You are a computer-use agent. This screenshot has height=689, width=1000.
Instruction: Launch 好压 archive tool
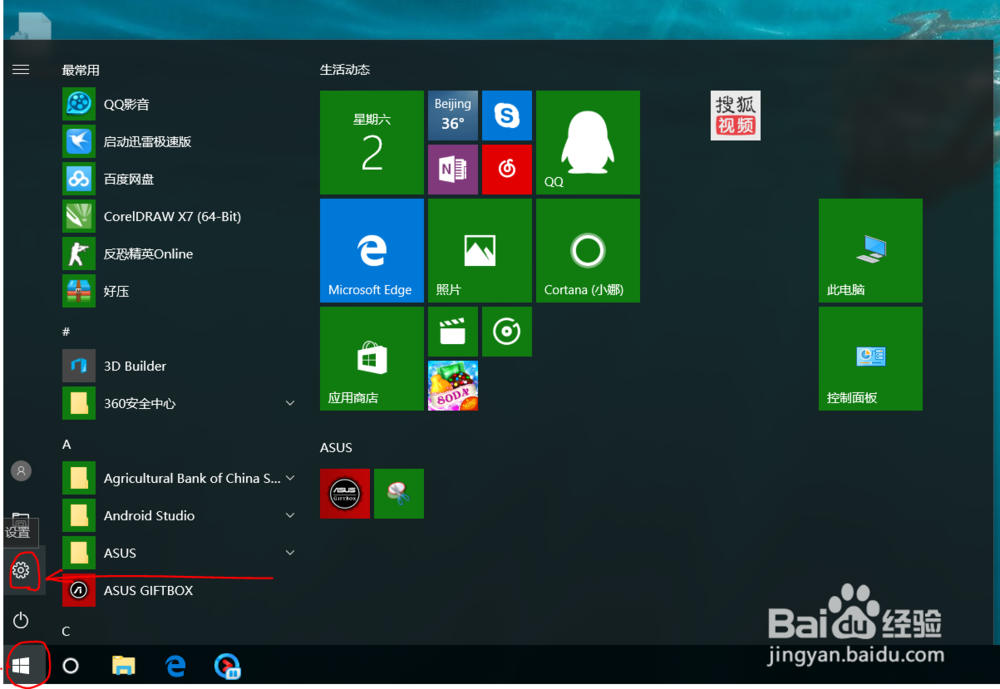tap(179, 291)
